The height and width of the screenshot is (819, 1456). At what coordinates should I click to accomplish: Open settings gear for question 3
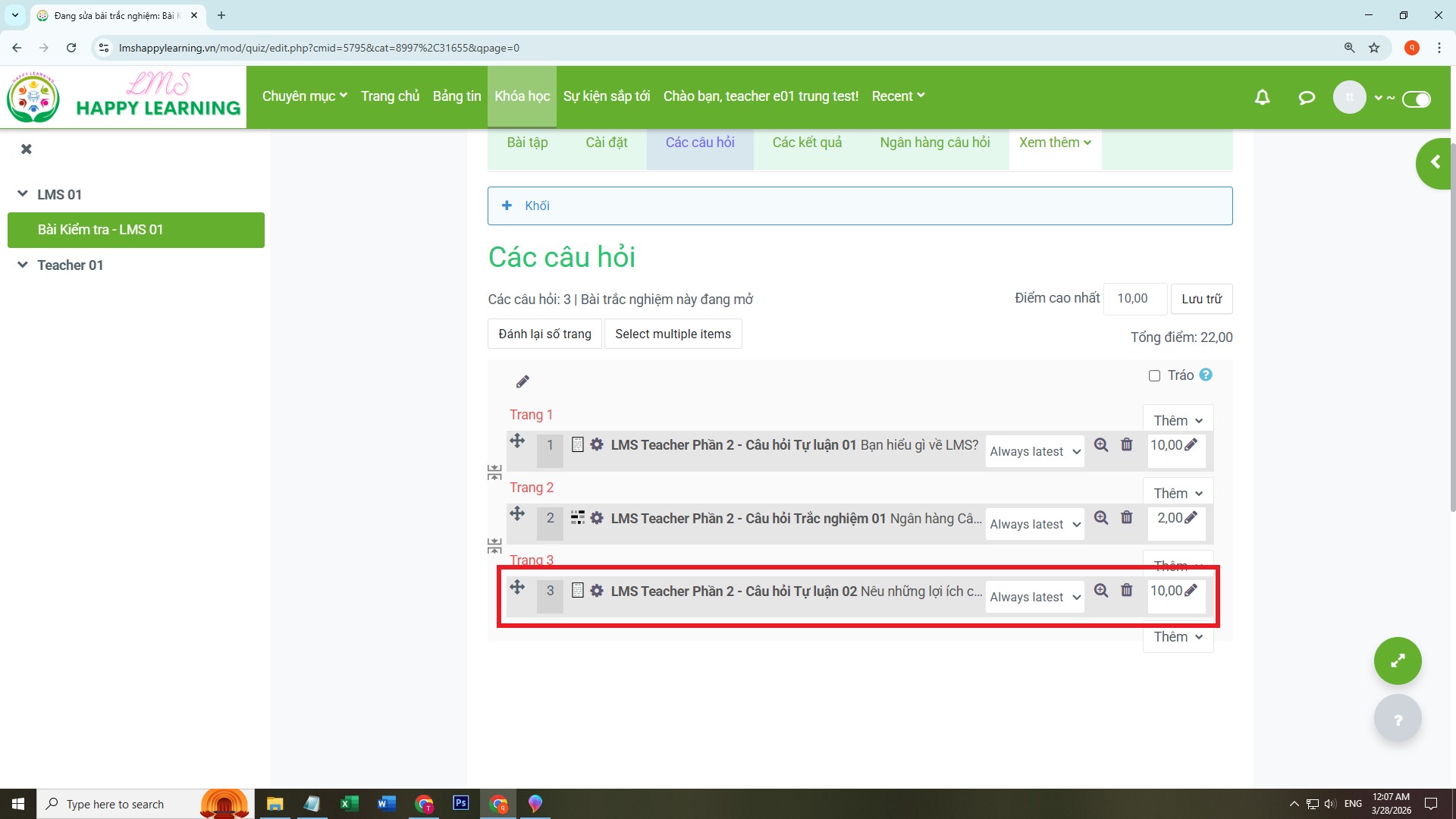click(597, 591)
